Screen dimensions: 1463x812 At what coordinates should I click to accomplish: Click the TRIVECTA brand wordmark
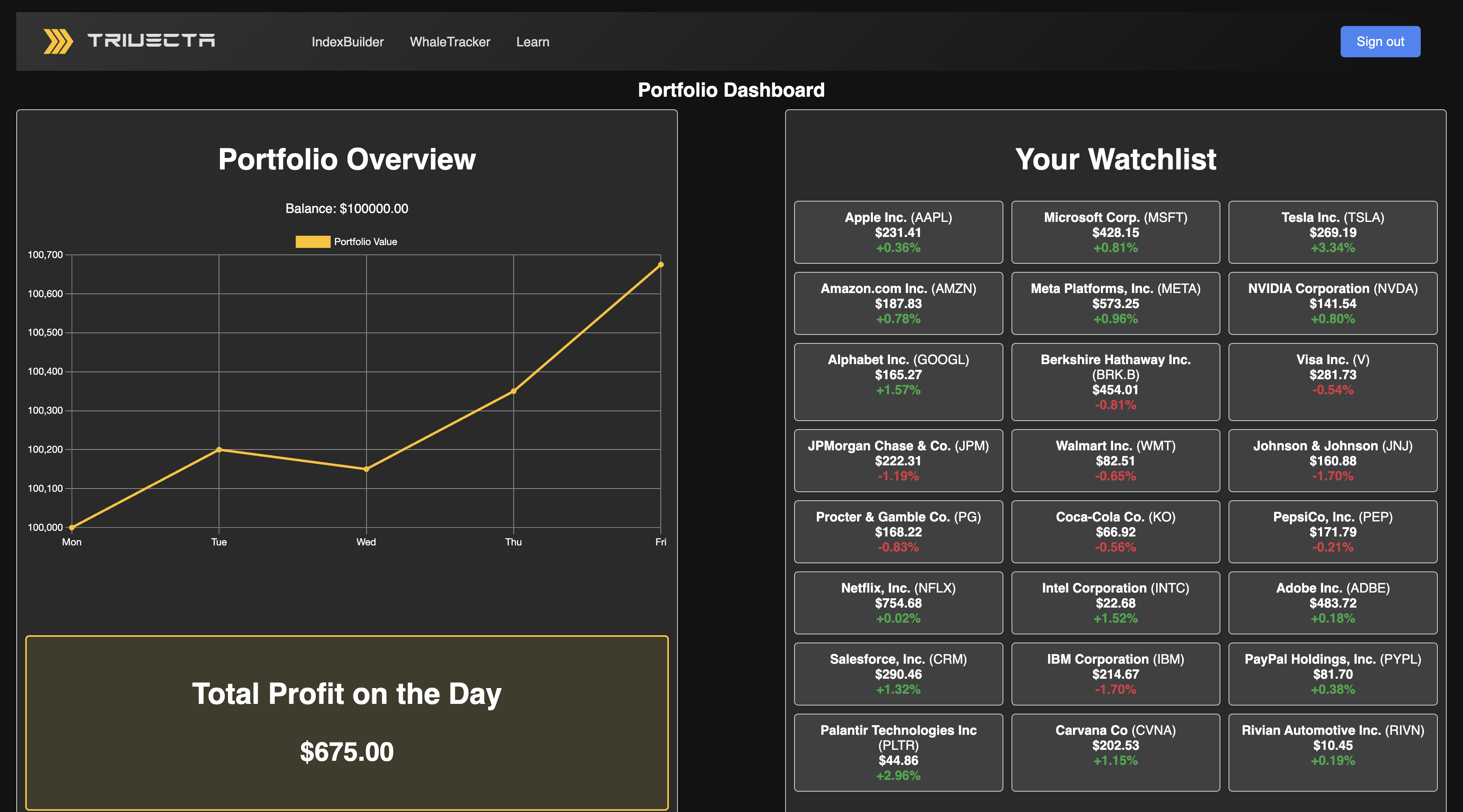(x=151, y=41)
